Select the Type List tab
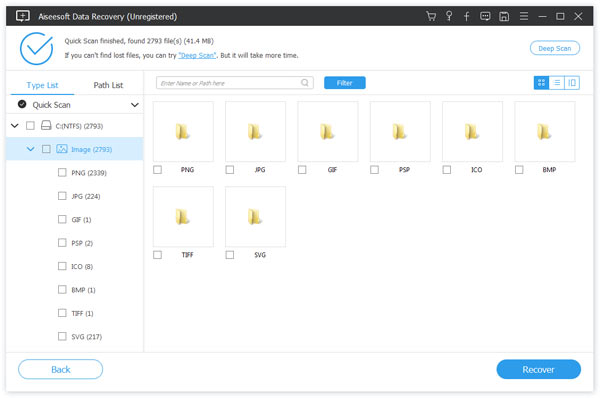 coord(42,85)
